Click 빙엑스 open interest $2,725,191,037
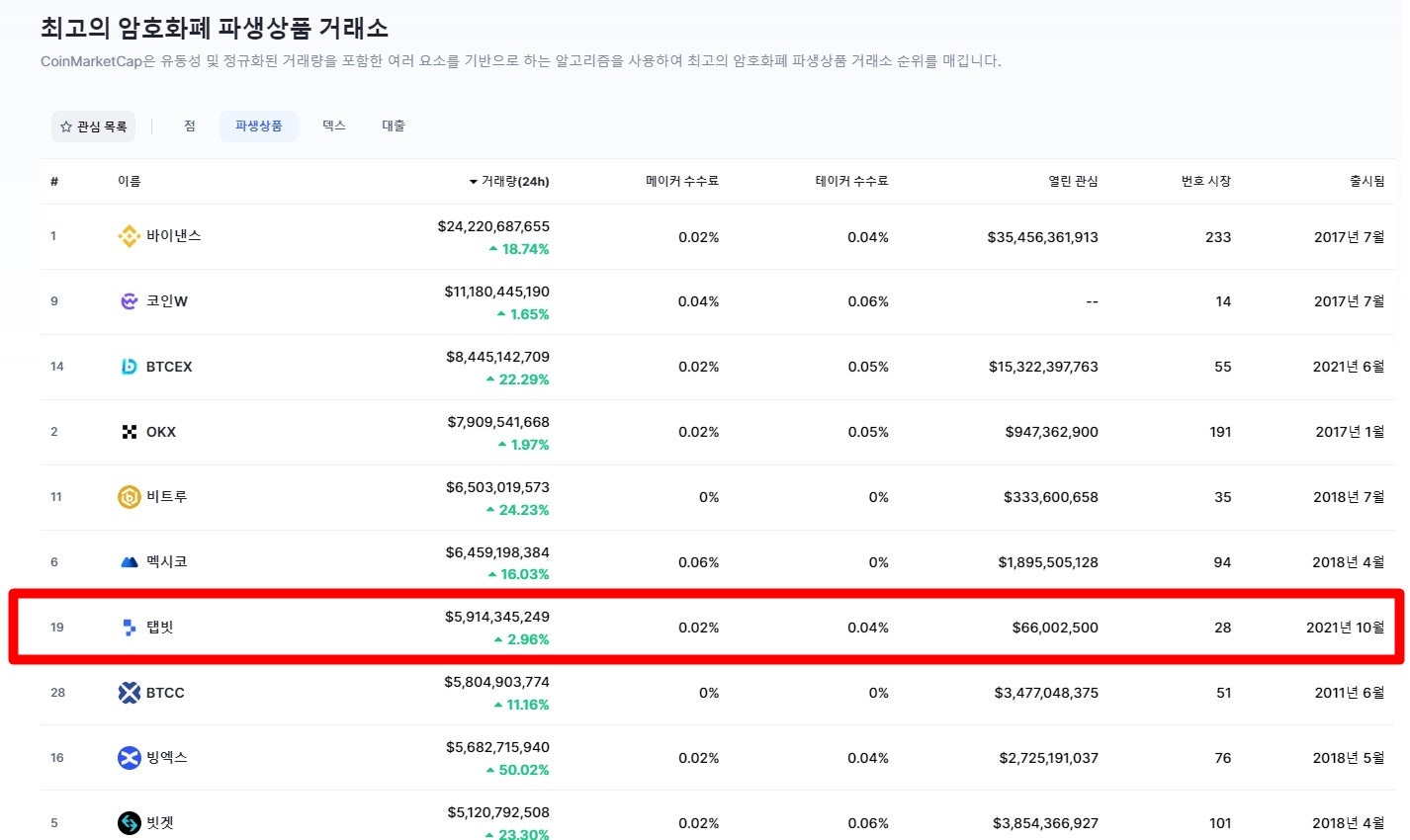The image size is (1410, 840). point(1049,758)
